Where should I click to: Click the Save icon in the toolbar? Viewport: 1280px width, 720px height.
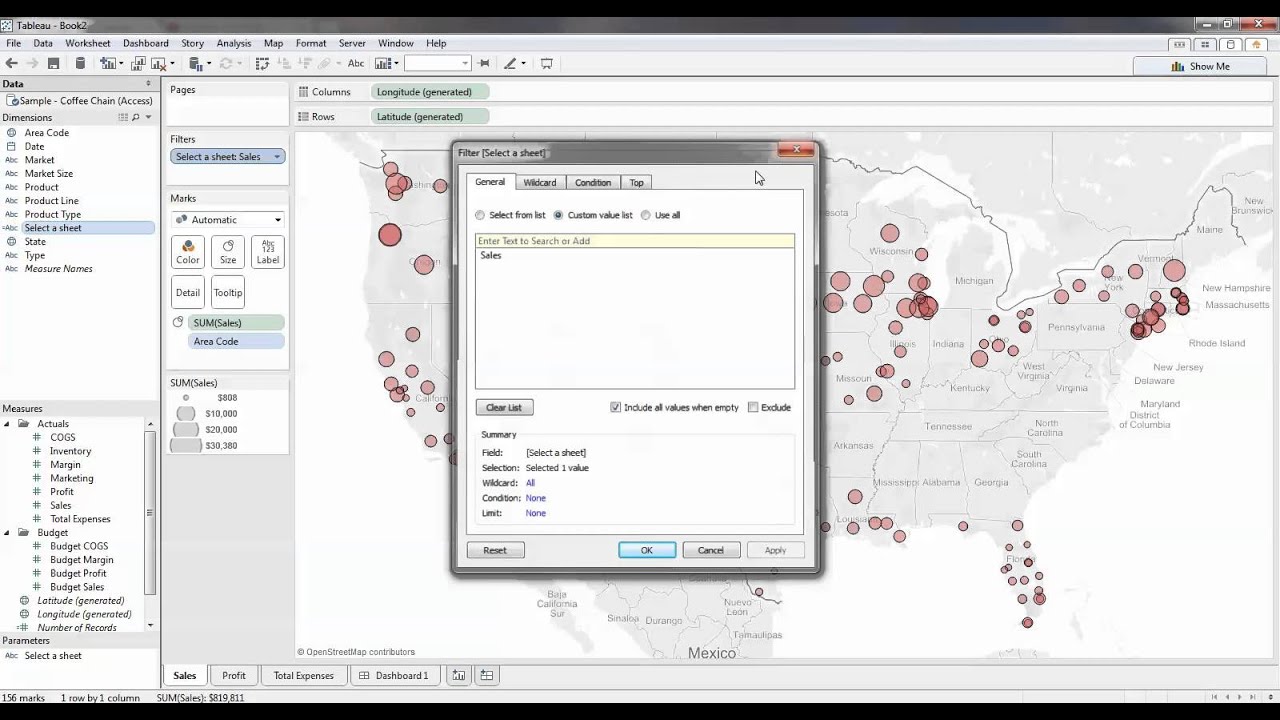click(x=53, y=63)
